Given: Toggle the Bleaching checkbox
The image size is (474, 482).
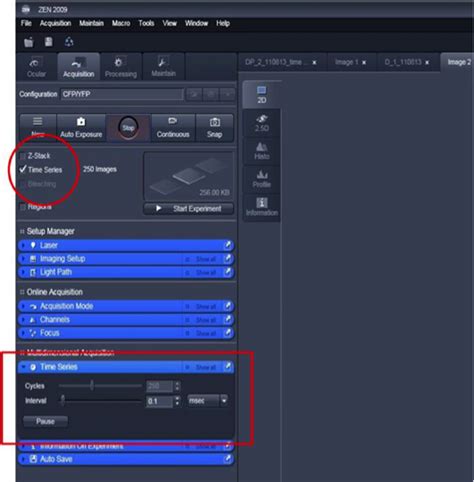Looking at the screenshot, I should 23,184.
